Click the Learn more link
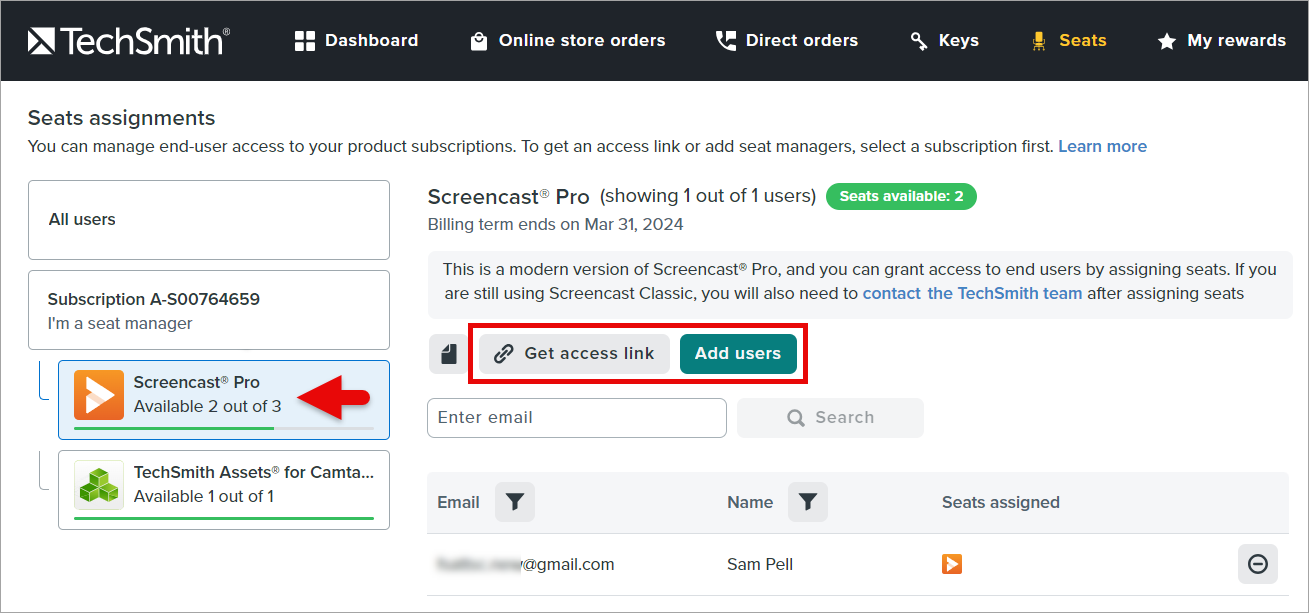Viewport: 1309px width, 613px height. click(x=1102, y=146)
